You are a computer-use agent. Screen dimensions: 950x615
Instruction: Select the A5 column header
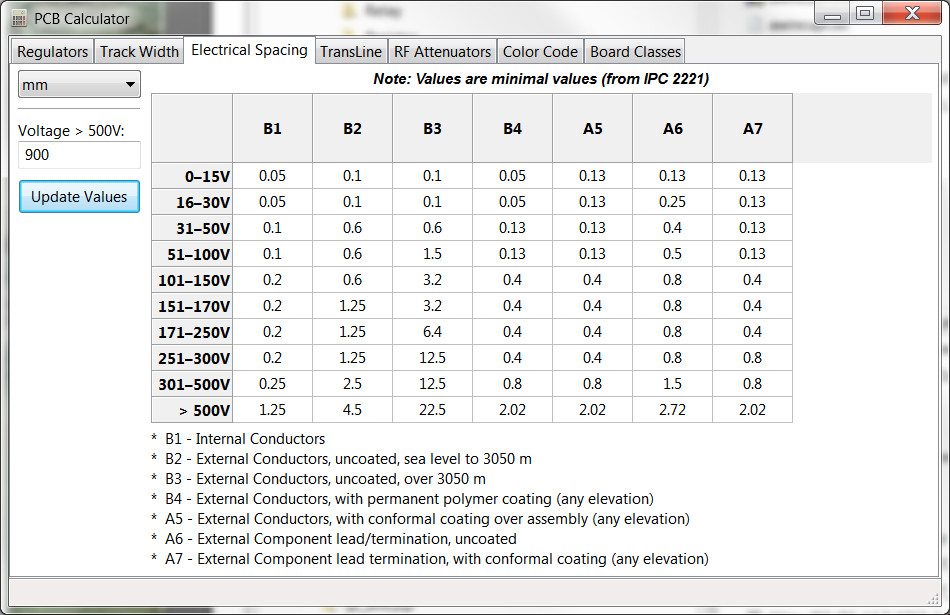point(592,128)
